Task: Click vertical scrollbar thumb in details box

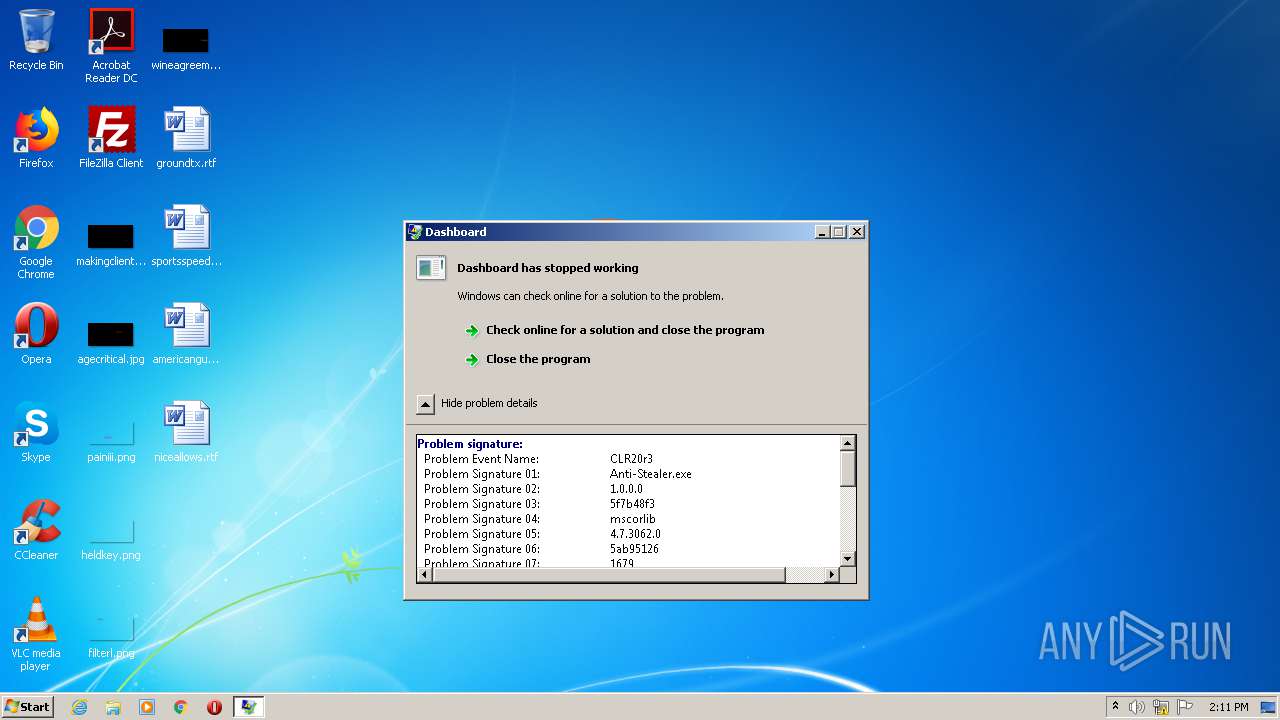Action: click(x=848, y=469)
